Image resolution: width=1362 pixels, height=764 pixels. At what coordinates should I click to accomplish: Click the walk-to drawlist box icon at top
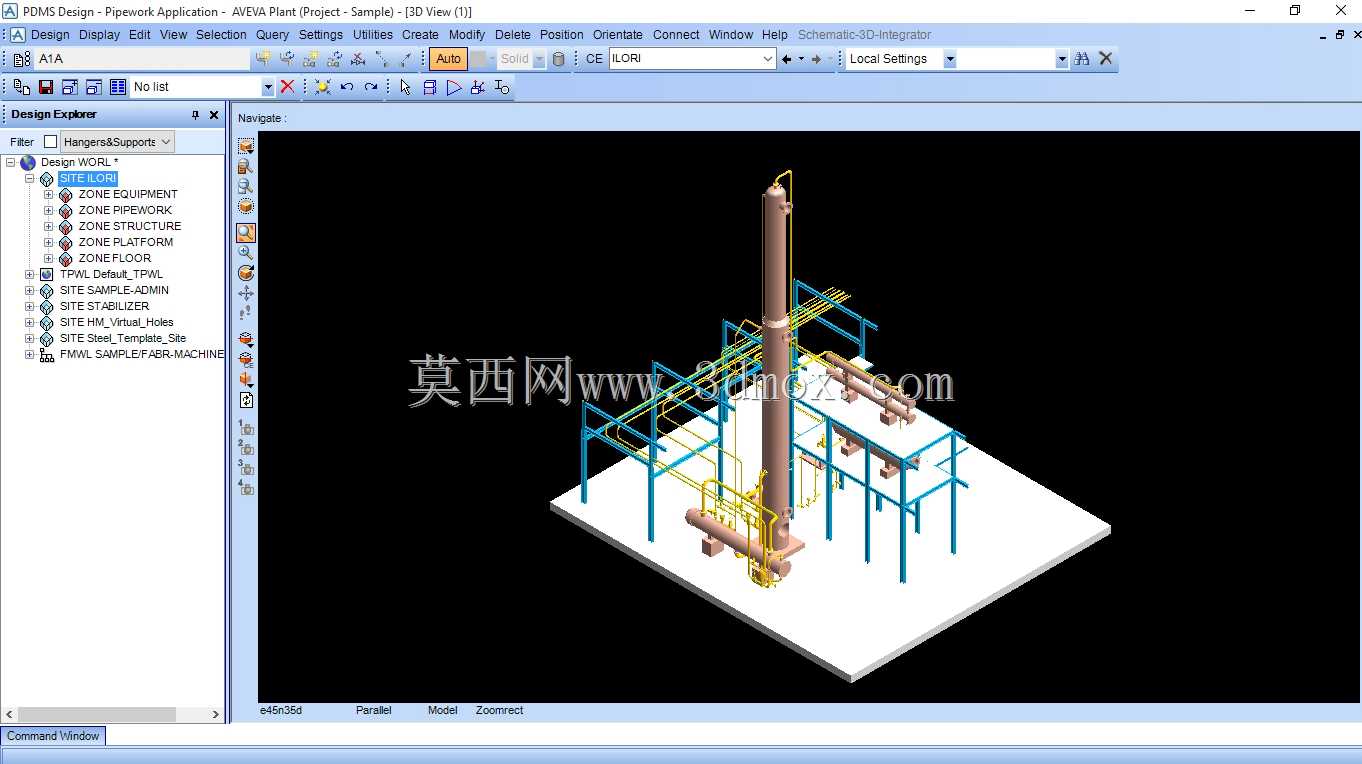coord(246,146)
